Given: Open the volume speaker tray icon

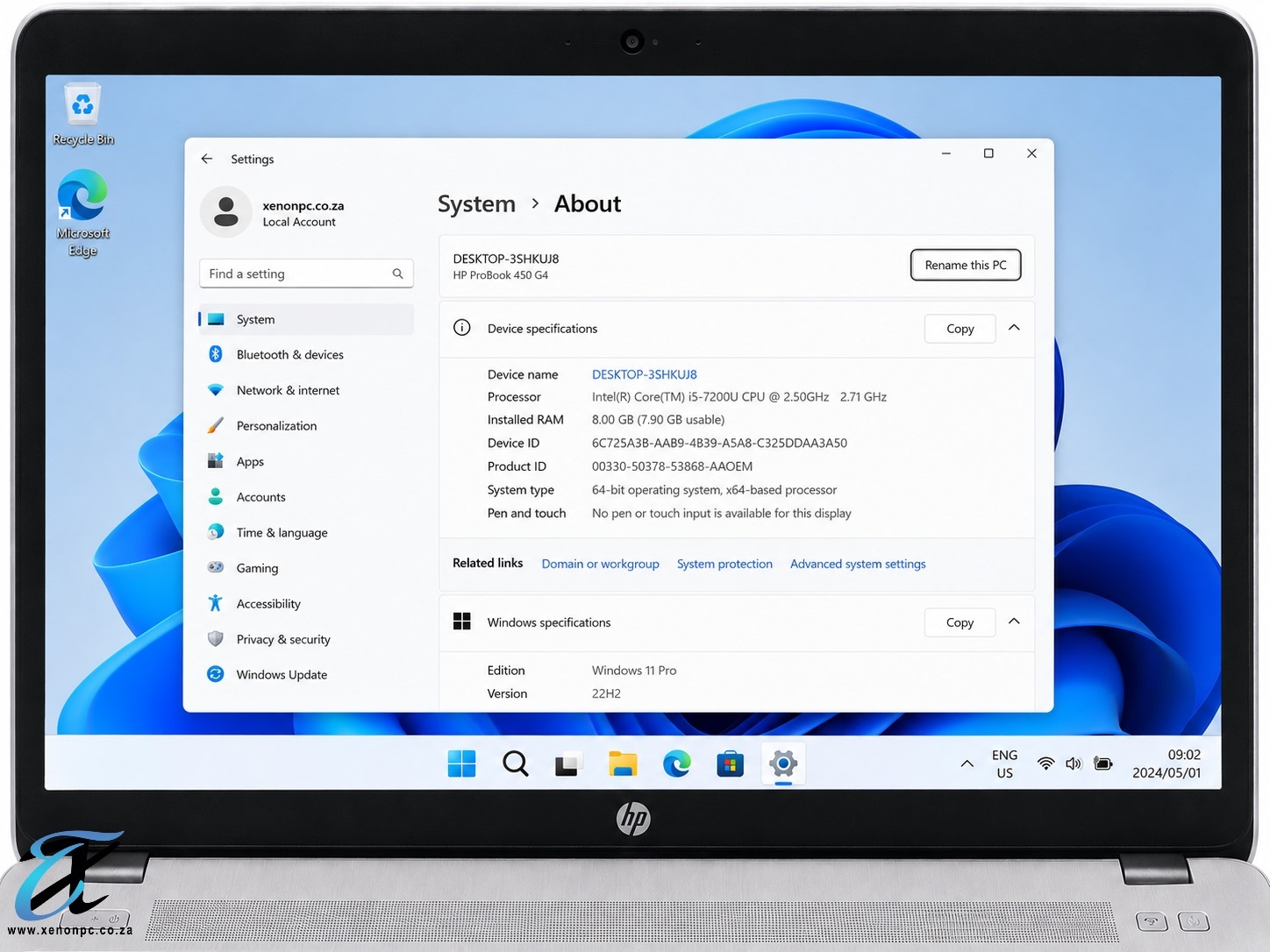Looking at the screenshot, I should coord(1074,764).
